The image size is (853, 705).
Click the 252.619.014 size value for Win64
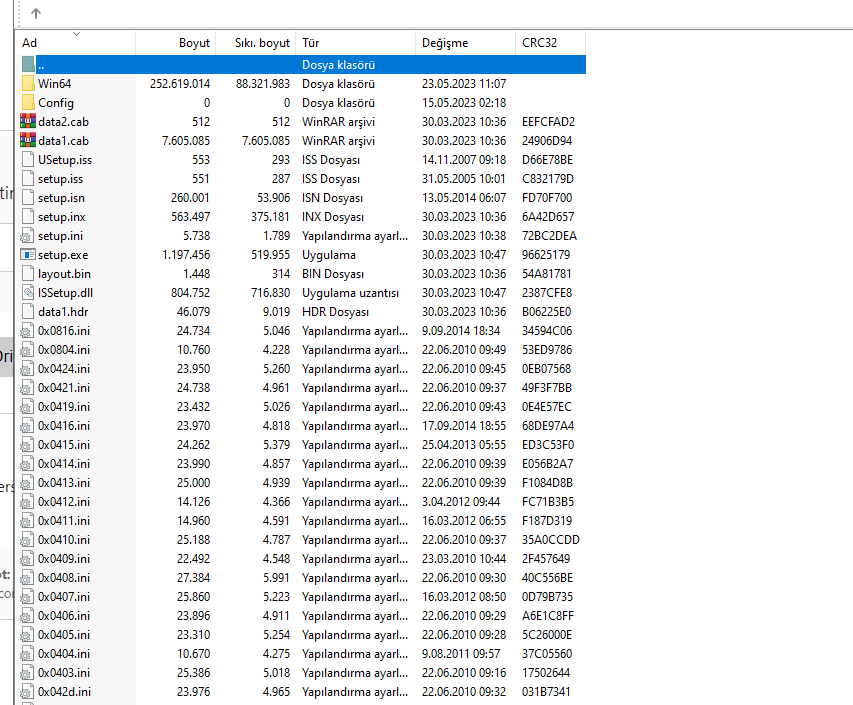click(x=180, y=84)
